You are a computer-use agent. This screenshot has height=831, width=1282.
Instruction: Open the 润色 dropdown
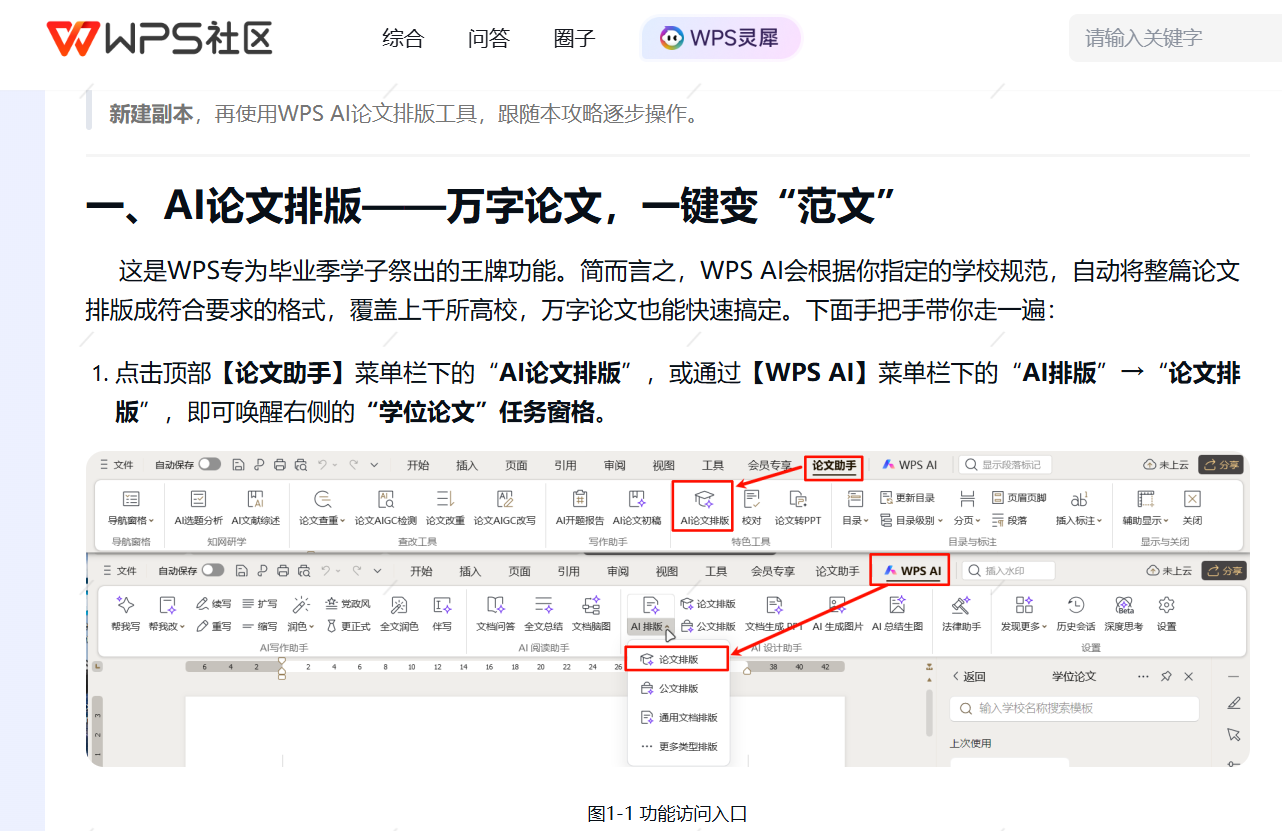(x=300, y=613)
